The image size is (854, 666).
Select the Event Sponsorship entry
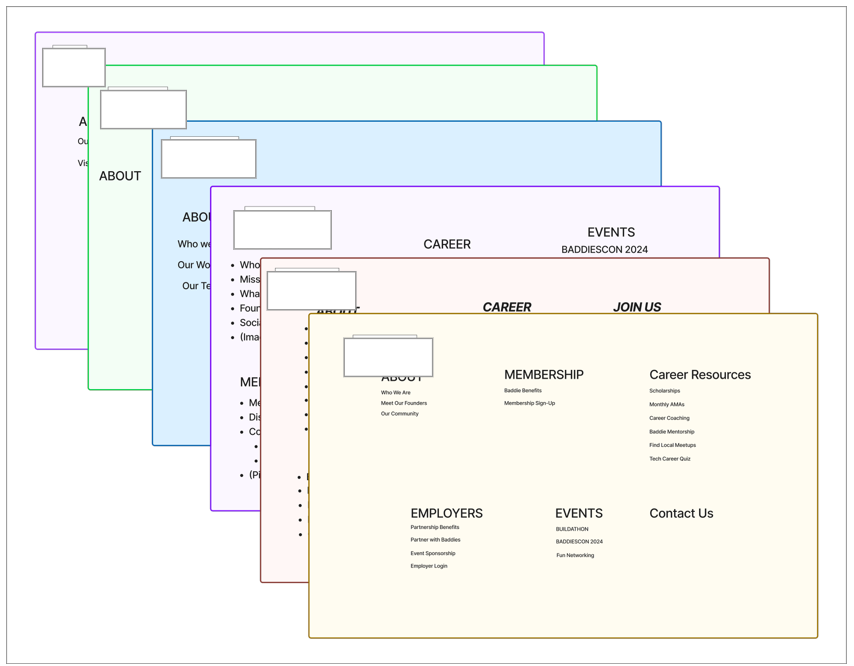(x=433, y=553)
